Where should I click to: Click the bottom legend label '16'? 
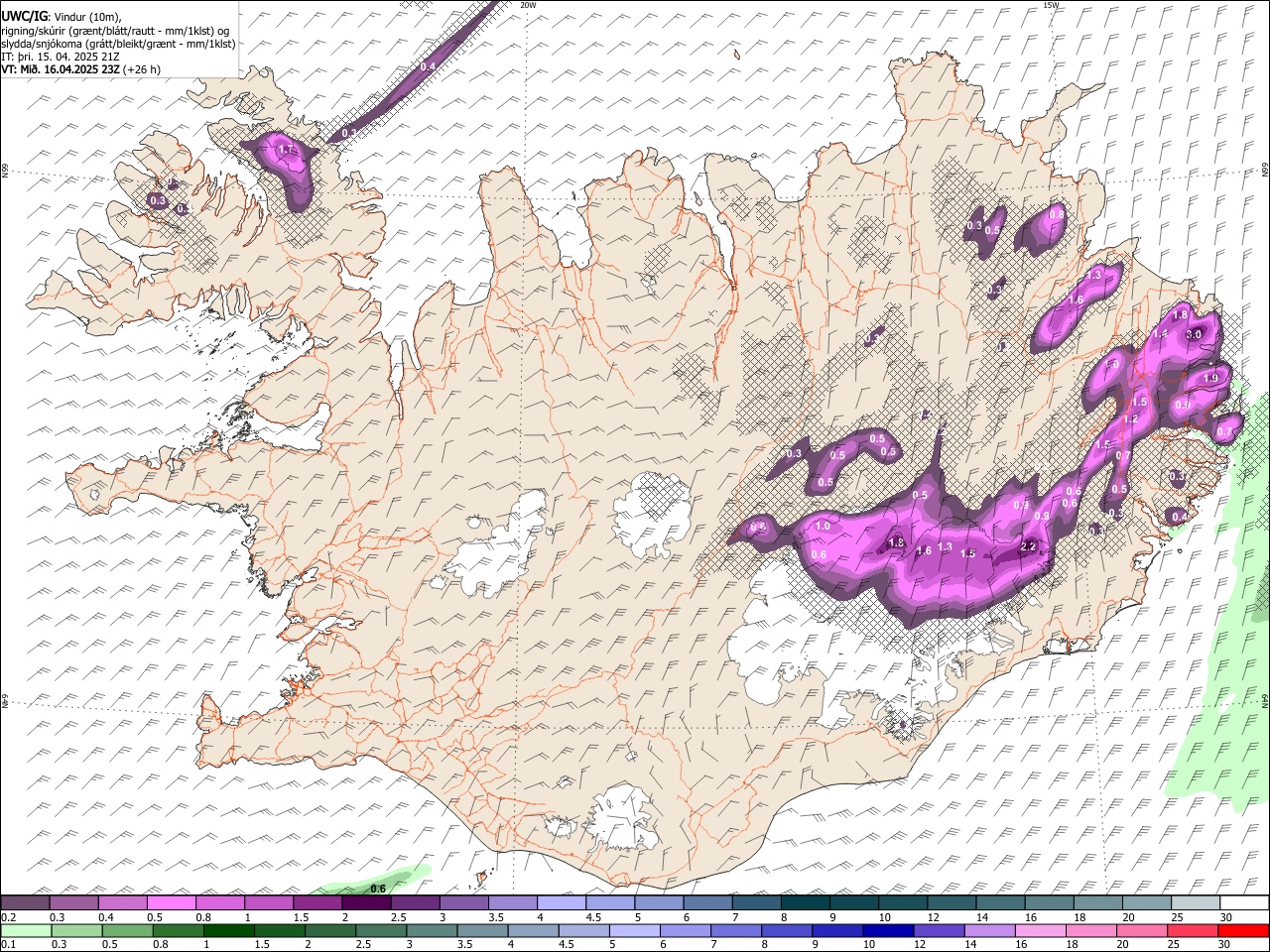tap(1021, 944)
